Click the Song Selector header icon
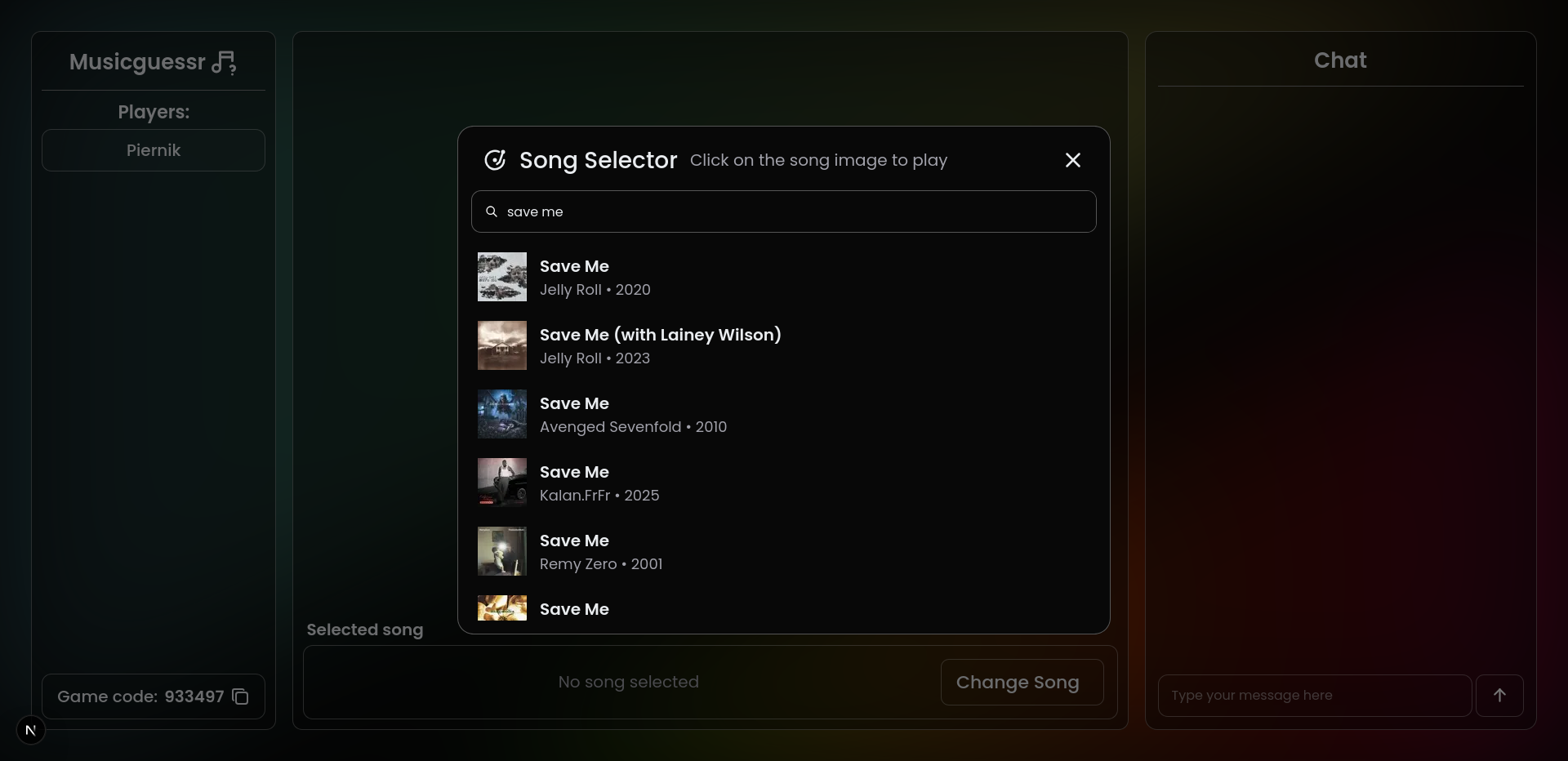The width and height of the screenshot is (1568, 761). tap(495, 160)
